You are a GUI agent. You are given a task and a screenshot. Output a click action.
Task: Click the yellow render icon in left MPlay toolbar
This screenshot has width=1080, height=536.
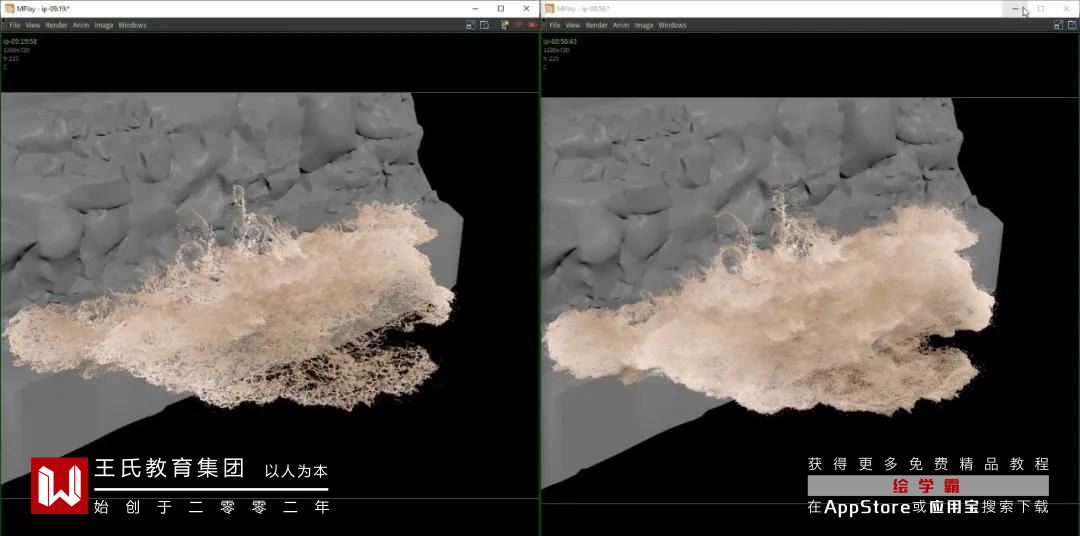pyautogui.click(x=505, y=25)
